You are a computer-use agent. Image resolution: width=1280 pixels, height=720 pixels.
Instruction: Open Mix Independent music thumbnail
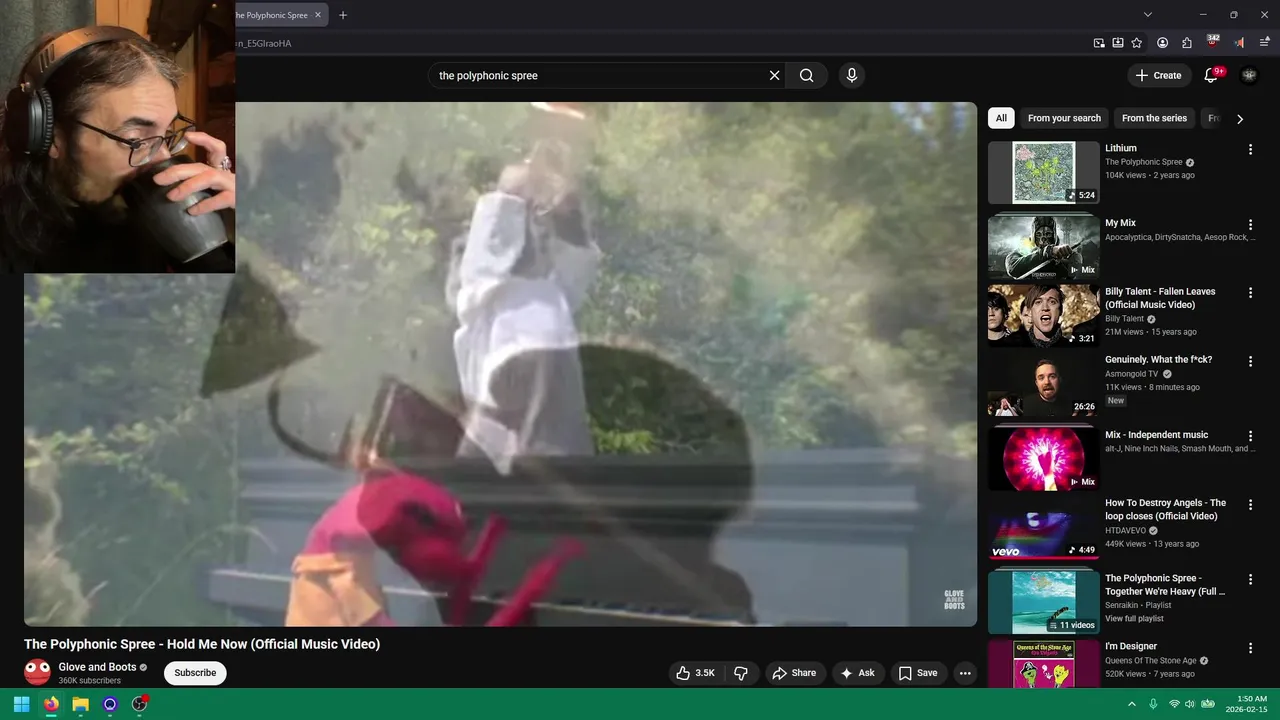point(1044,459)
